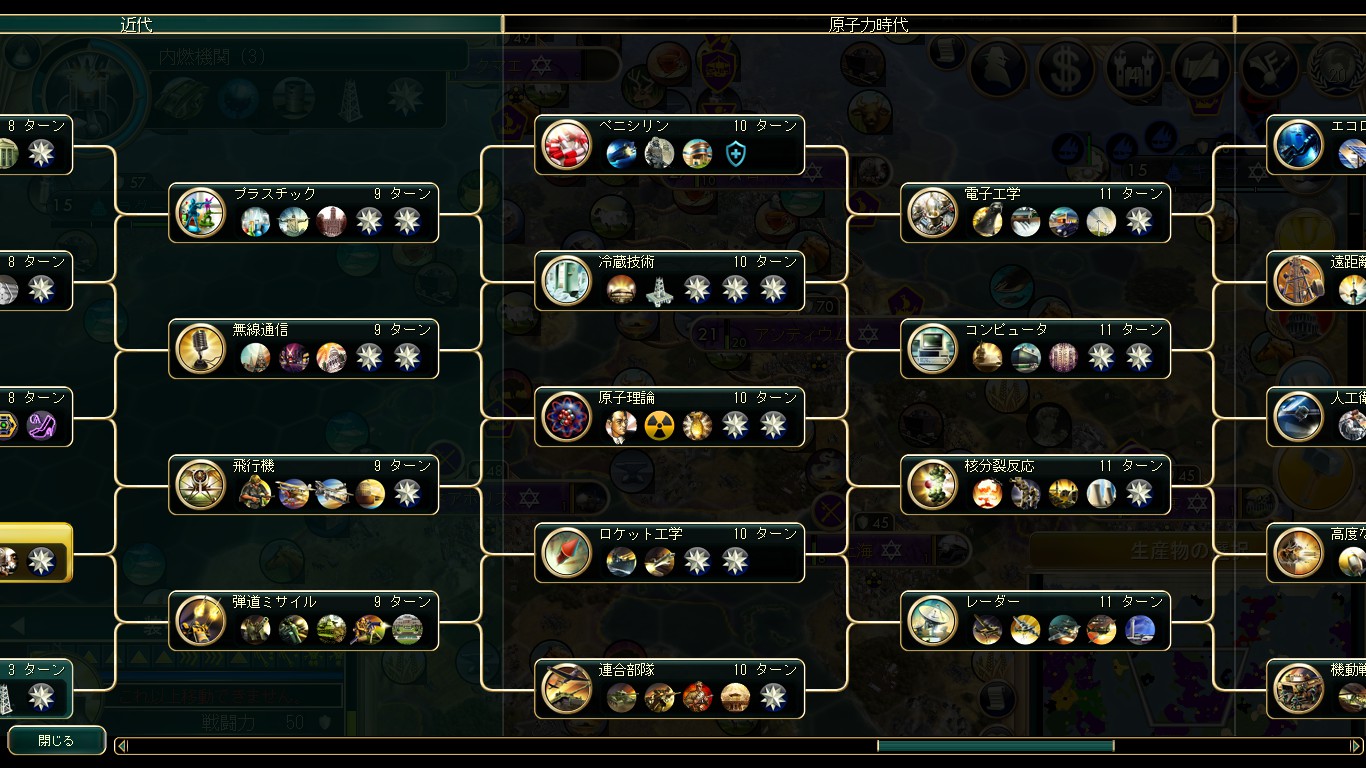The width and height of the screenshot is (1366, 768).
Task: Choose the 無線通信 microphone icon
Action: click(x=201, y=349)
